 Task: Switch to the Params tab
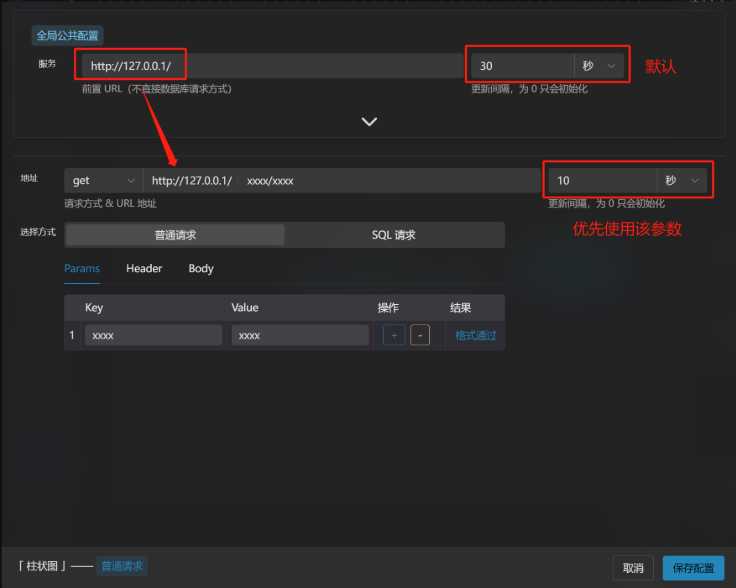coord(82,268)
